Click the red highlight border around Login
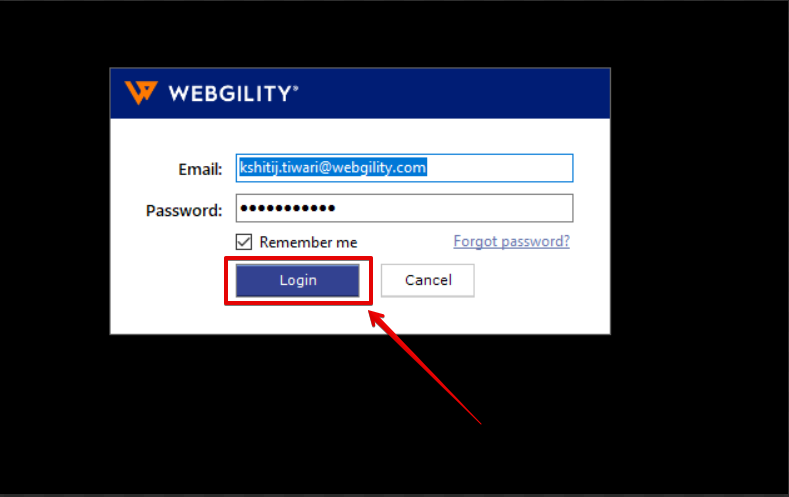The image size is (789, 497). click(x=298, y=259)
